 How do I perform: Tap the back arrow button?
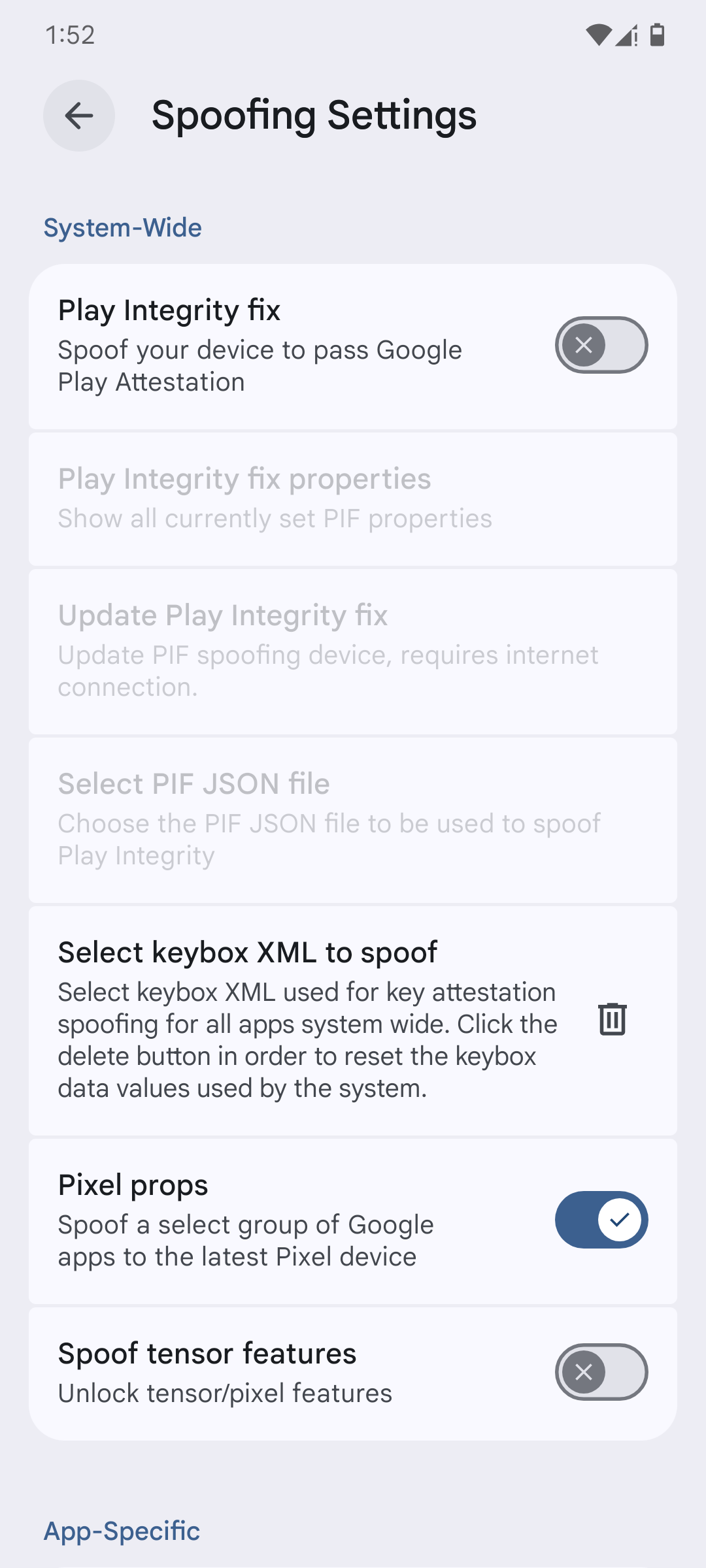pos(79,116)
